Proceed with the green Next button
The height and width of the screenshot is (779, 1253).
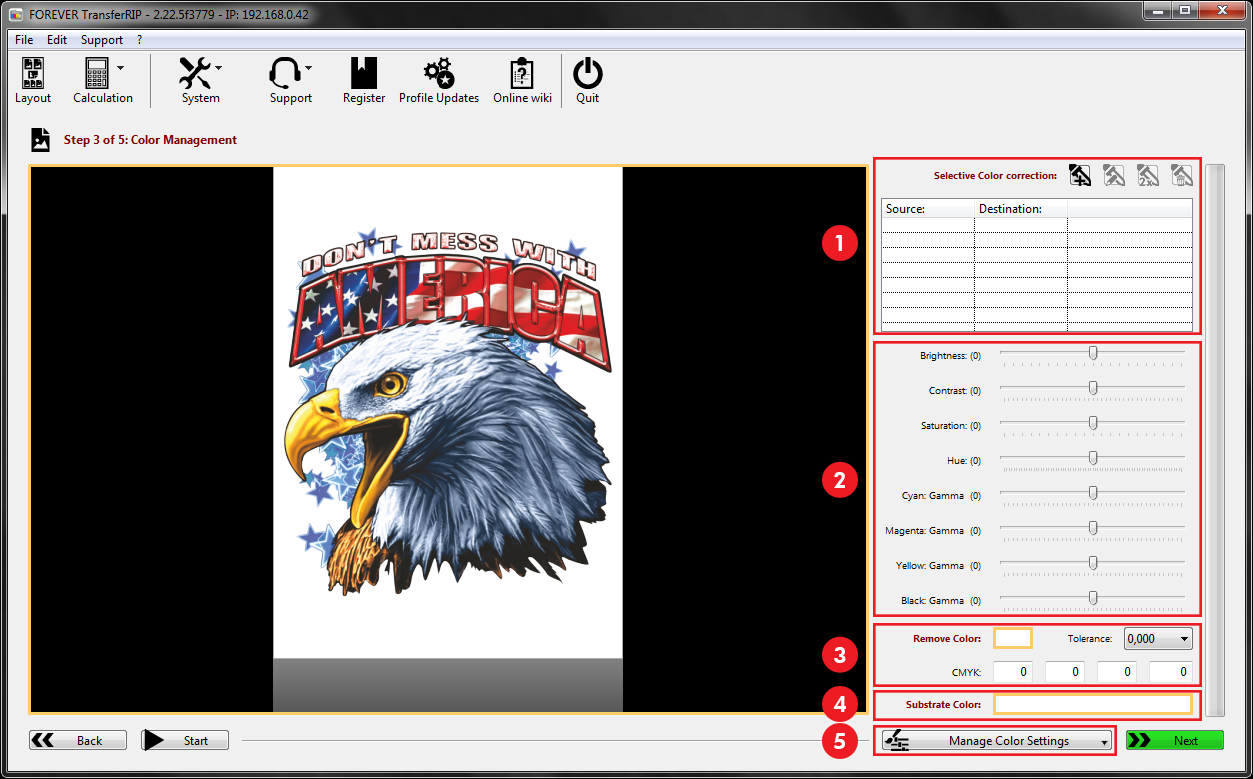[x=1175, y=740]
